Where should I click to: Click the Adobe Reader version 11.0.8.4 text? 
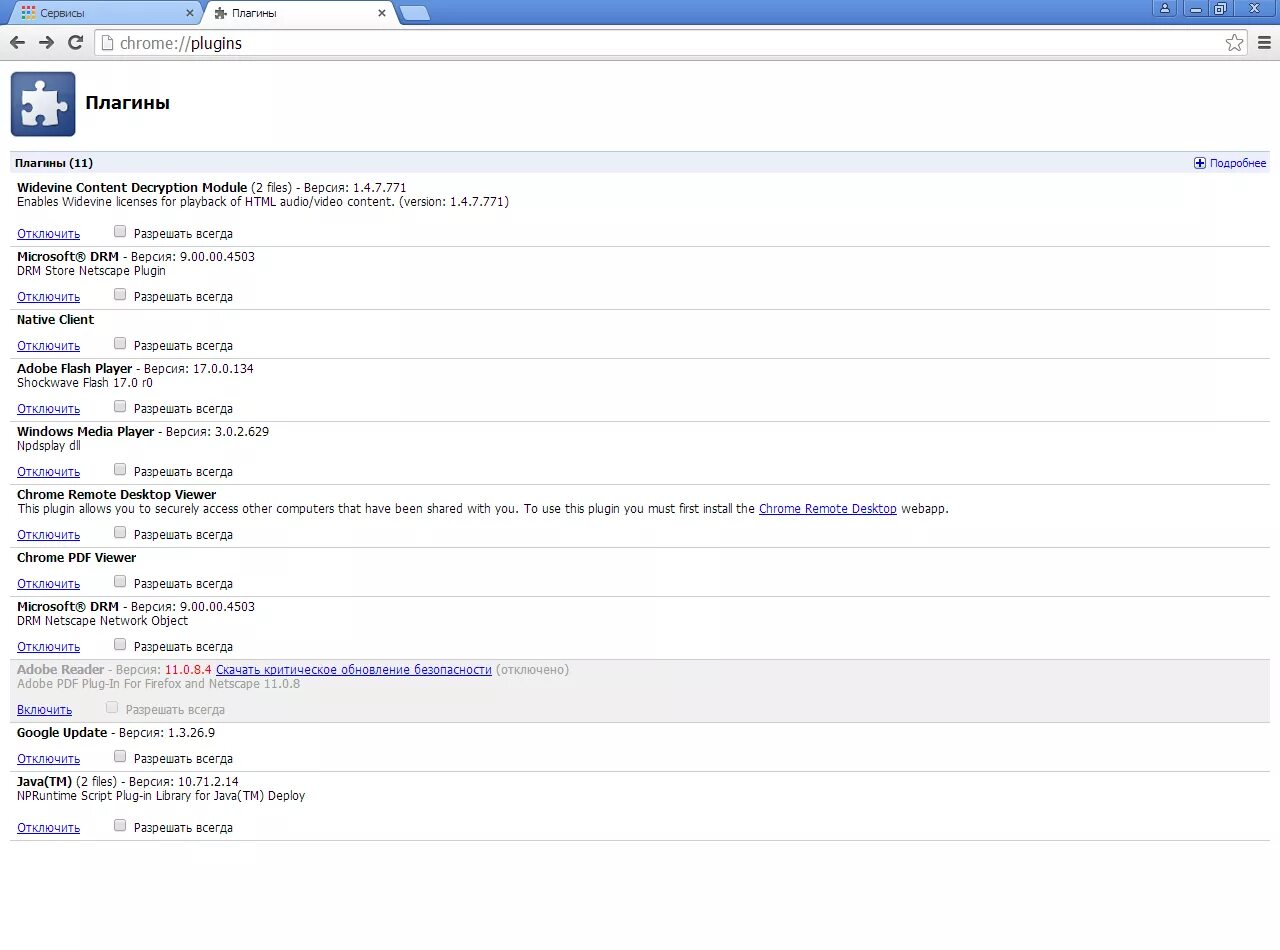[x=188, y=670]
